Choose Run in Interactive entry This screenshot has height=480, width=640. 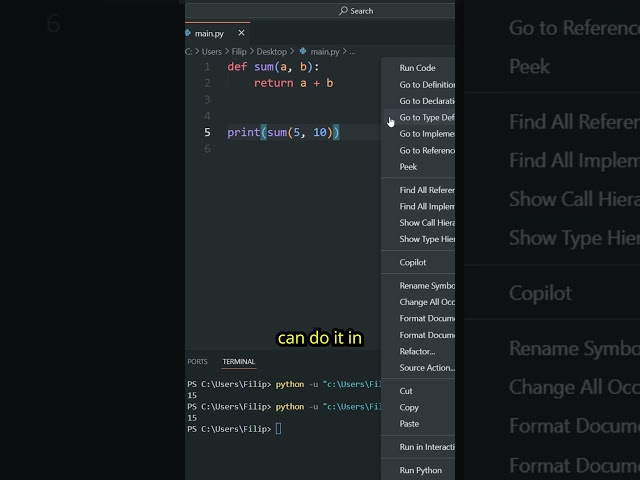tap(418, 447)
